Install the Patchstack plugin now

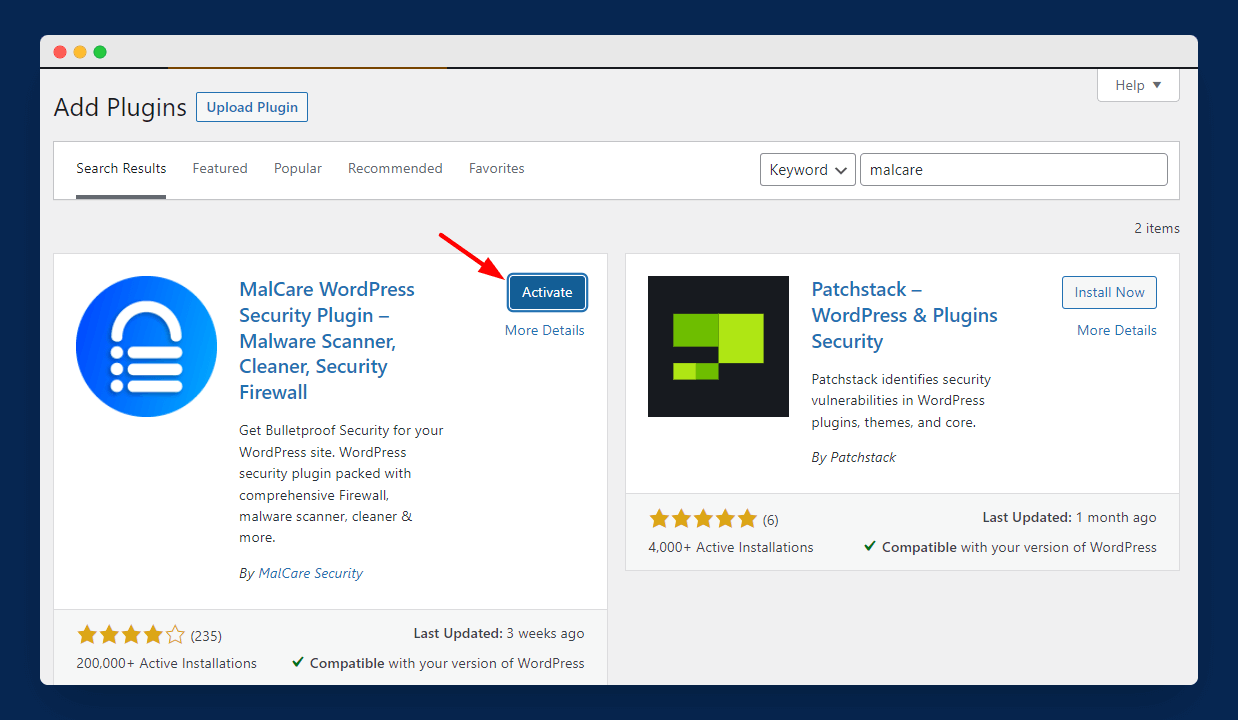[x=1109, y=292]
